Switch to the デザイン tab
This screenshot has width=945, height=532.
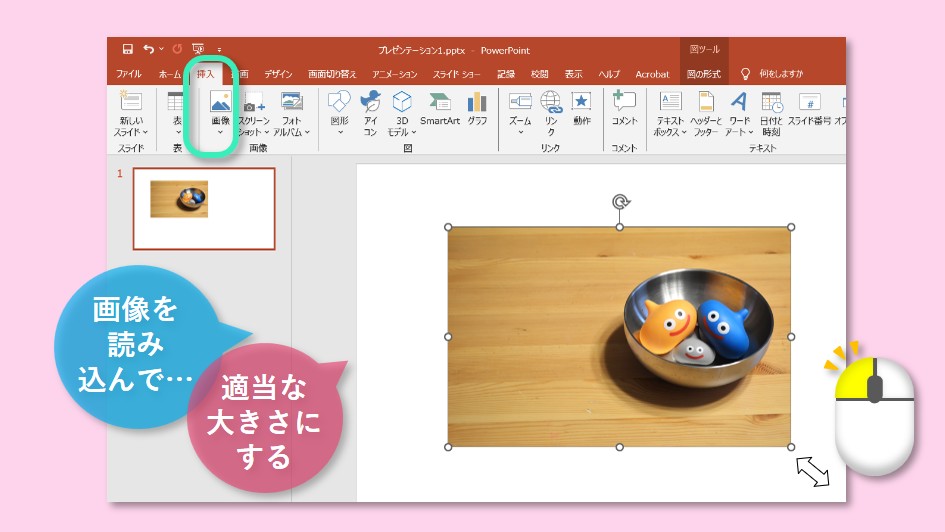[278, 74]
